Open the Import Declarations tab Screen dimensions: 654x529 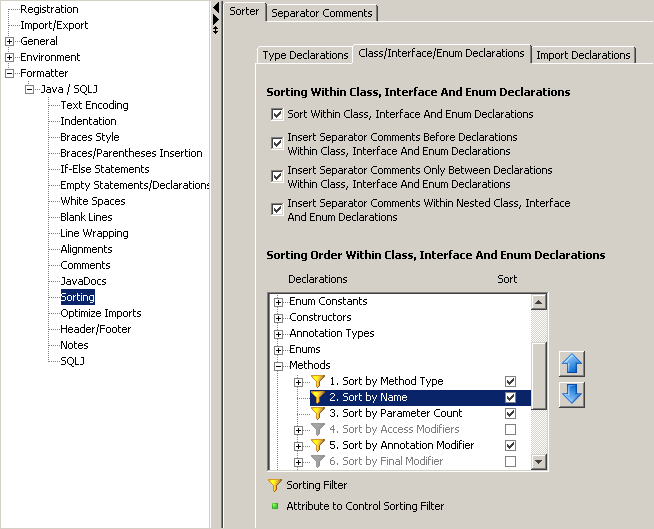tap(584, 55)
